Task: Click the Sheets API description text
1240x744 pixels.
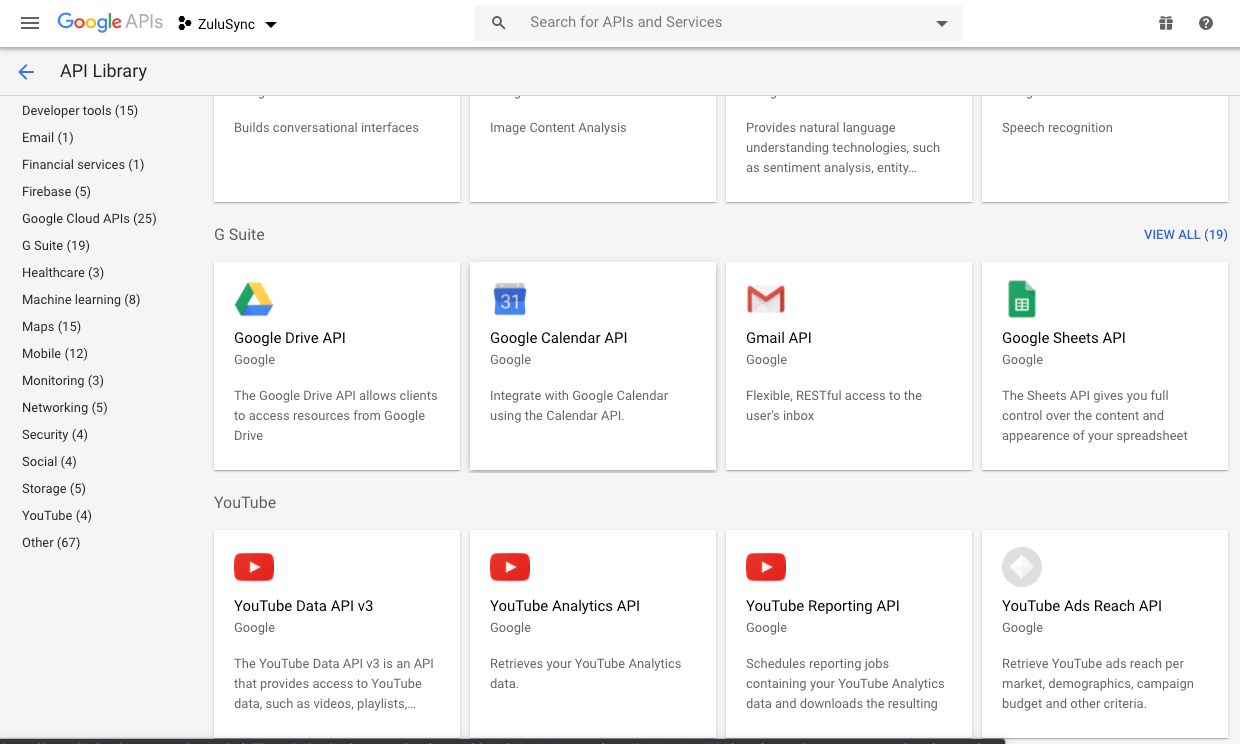Action: coord(1095,416)
